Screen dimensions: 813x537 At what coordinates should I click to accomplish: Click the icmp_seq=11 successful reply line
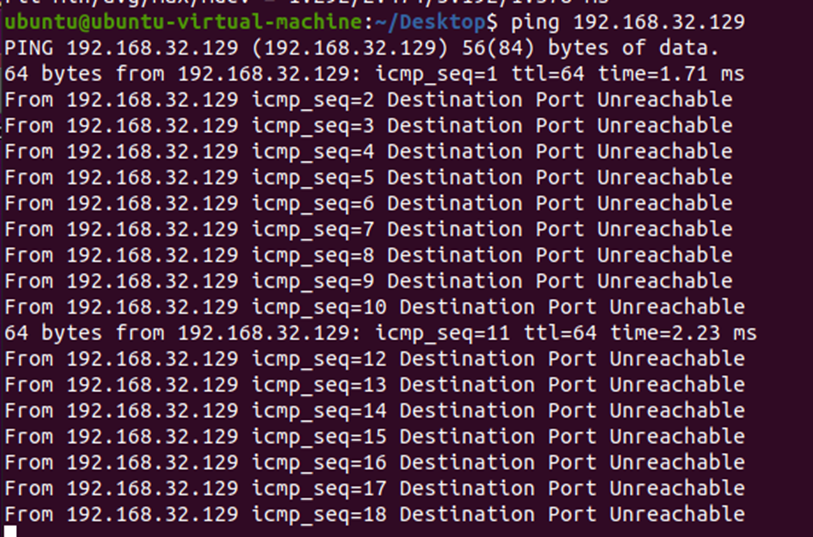380,333
